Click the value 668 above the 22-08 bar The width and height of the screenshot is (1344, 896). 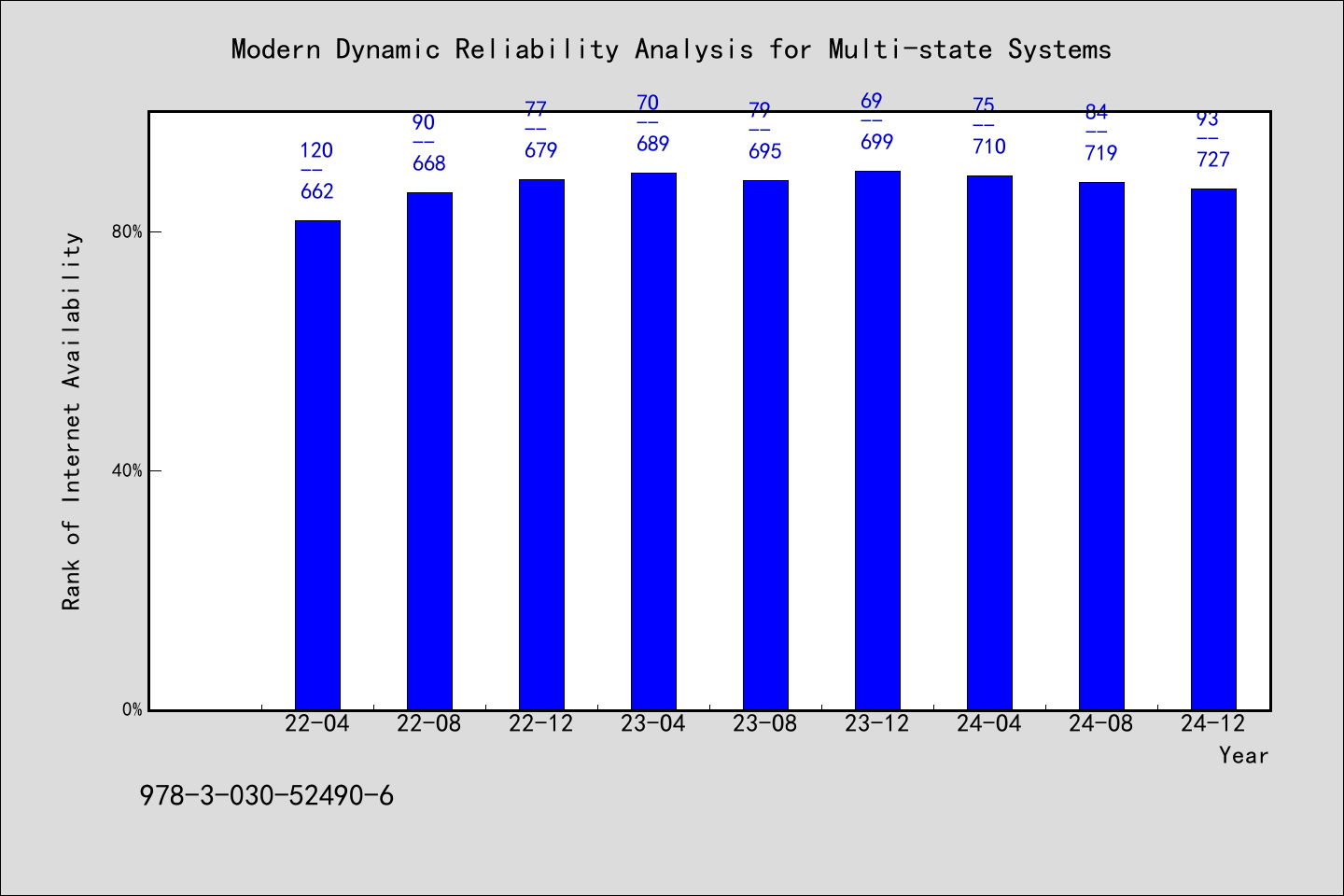(429, 163)
